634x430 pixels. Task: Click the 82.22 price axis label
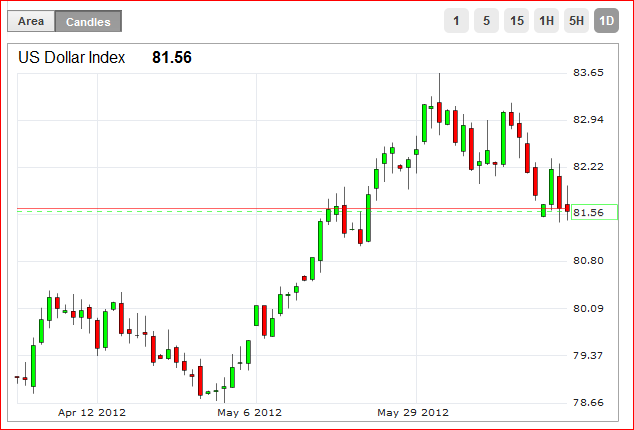tap(588, 167)
